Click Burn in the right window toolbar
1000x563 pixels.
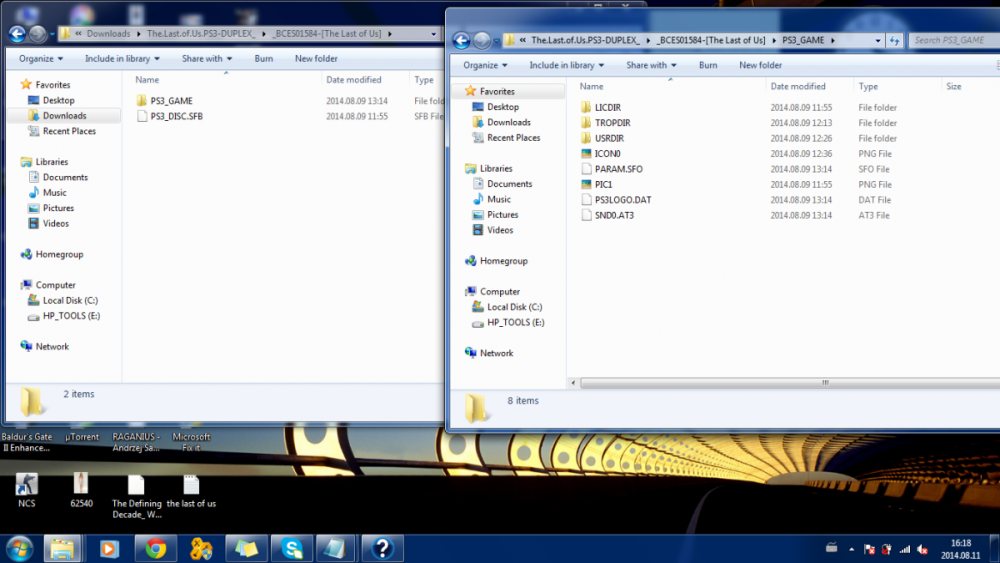click(708, 65)
